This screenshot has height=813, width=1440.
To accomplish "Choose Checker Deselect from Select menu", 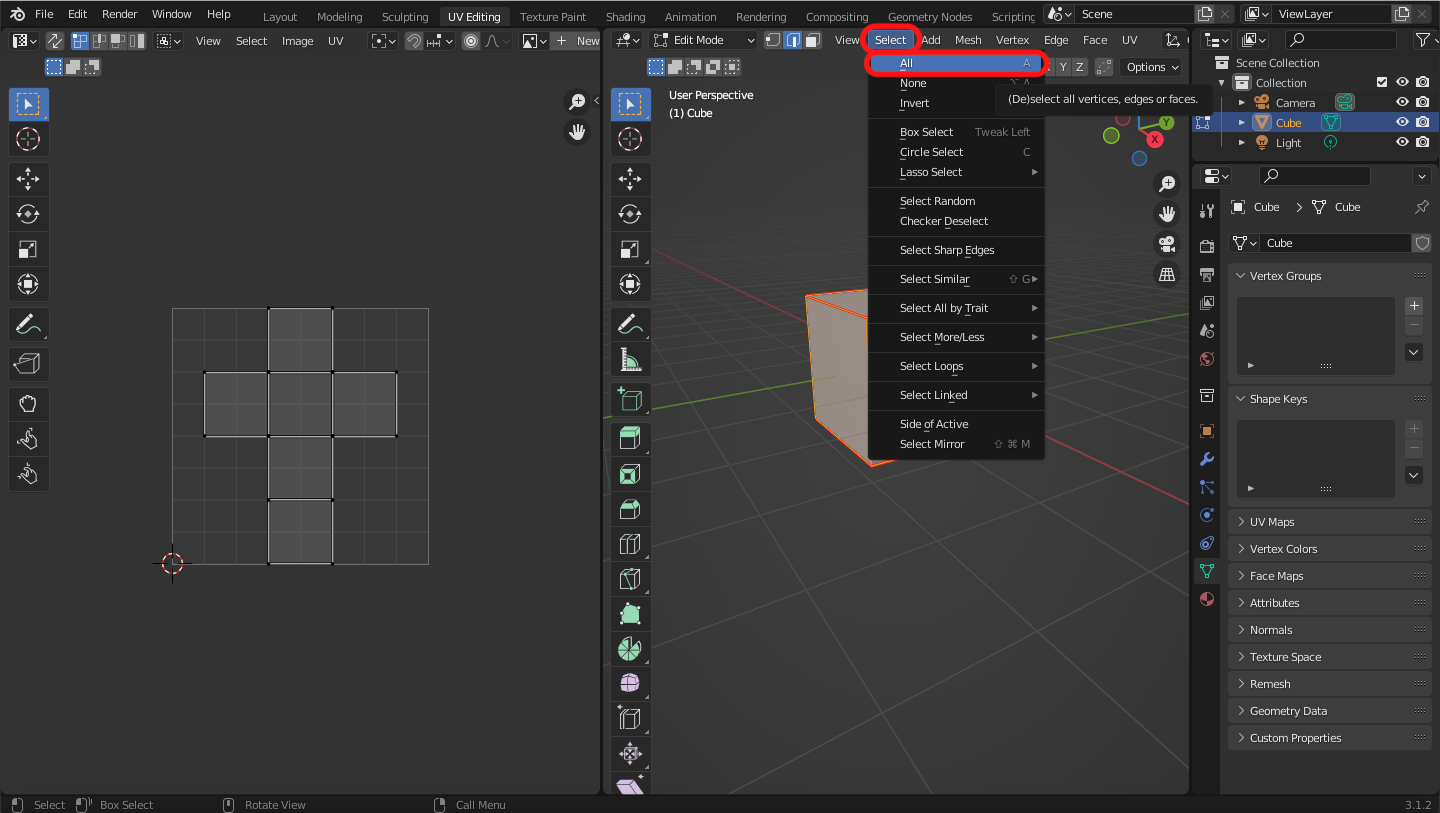I will (x=956, y=221).
